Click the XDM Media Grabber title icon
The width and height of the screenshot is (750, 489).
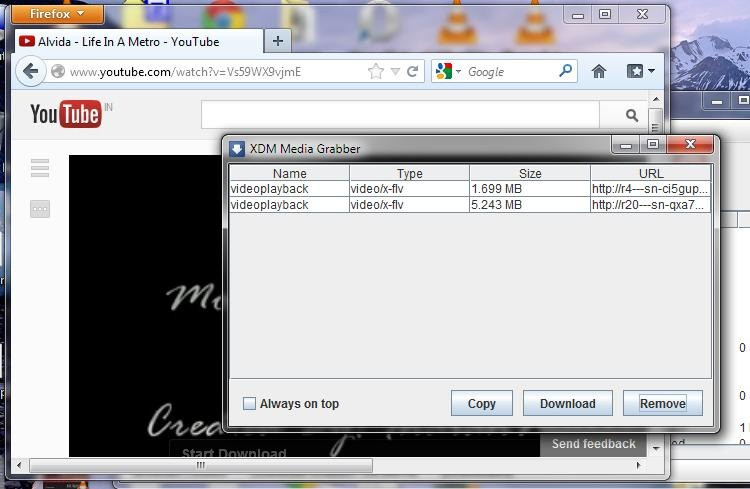tap(237, 149)
